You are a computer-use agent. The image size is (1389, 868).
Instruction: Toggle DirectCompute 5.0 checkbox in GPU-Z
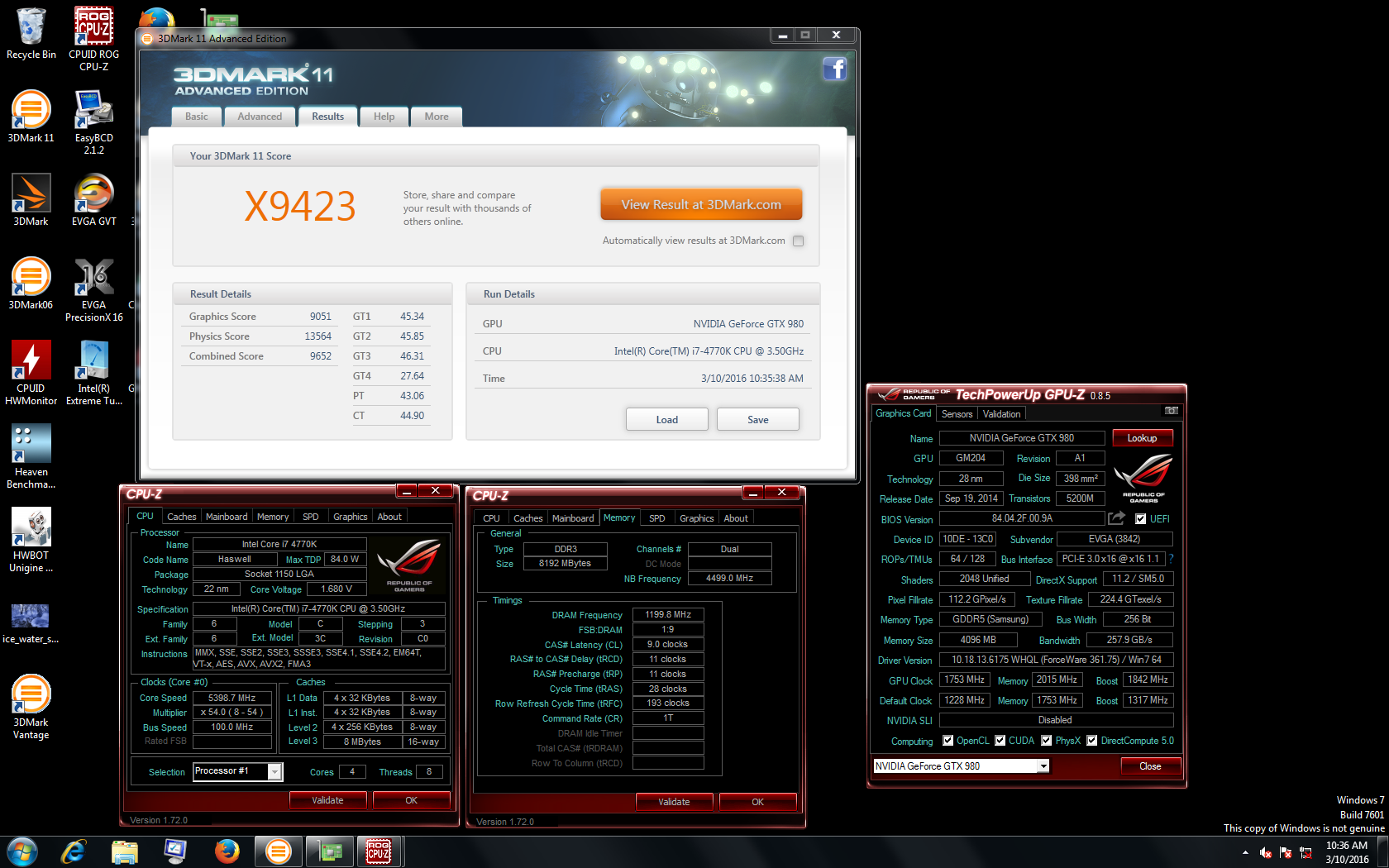(x=1092, y=741)
